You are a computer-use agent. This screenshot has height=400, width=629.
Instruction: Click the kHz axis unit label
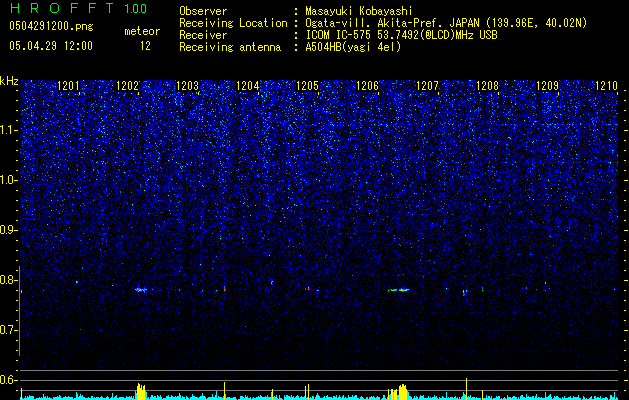[9, 81]
